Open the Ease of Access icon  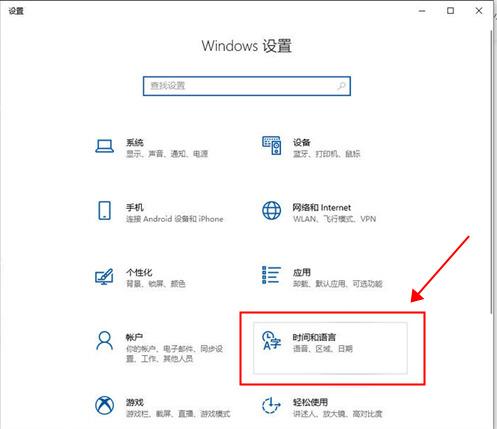(271, 405)
